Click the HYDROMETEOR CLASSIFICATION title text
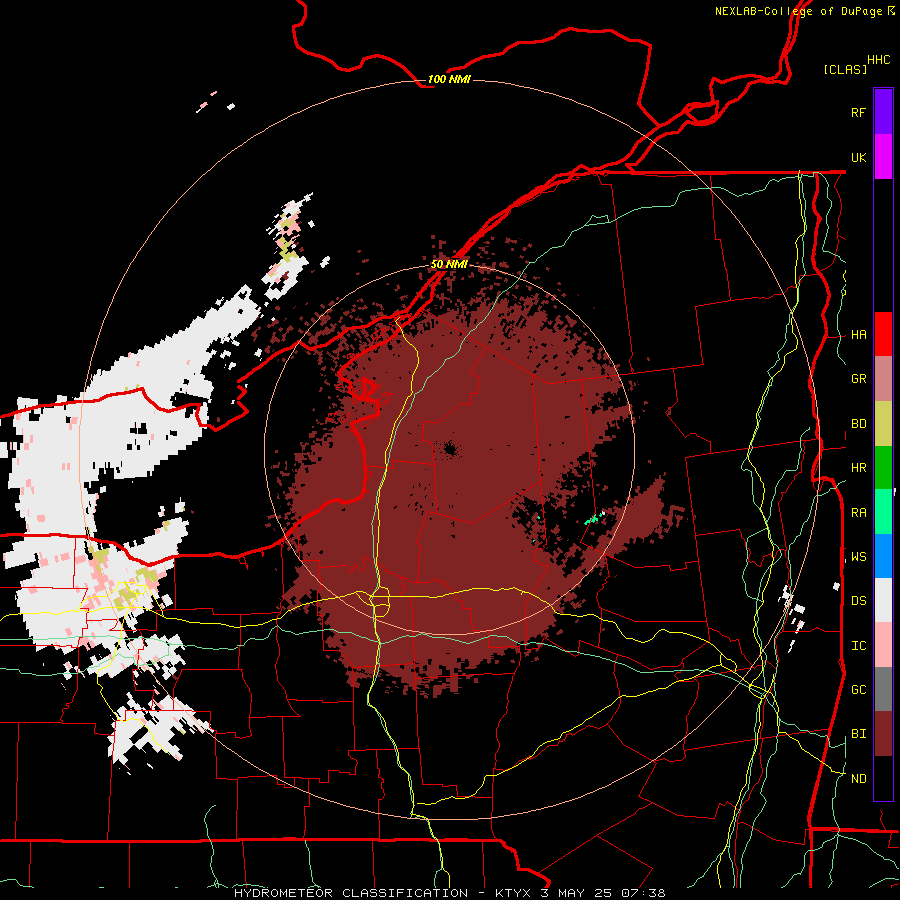This screenshot has width=900, height=900. tap(351, 893)
